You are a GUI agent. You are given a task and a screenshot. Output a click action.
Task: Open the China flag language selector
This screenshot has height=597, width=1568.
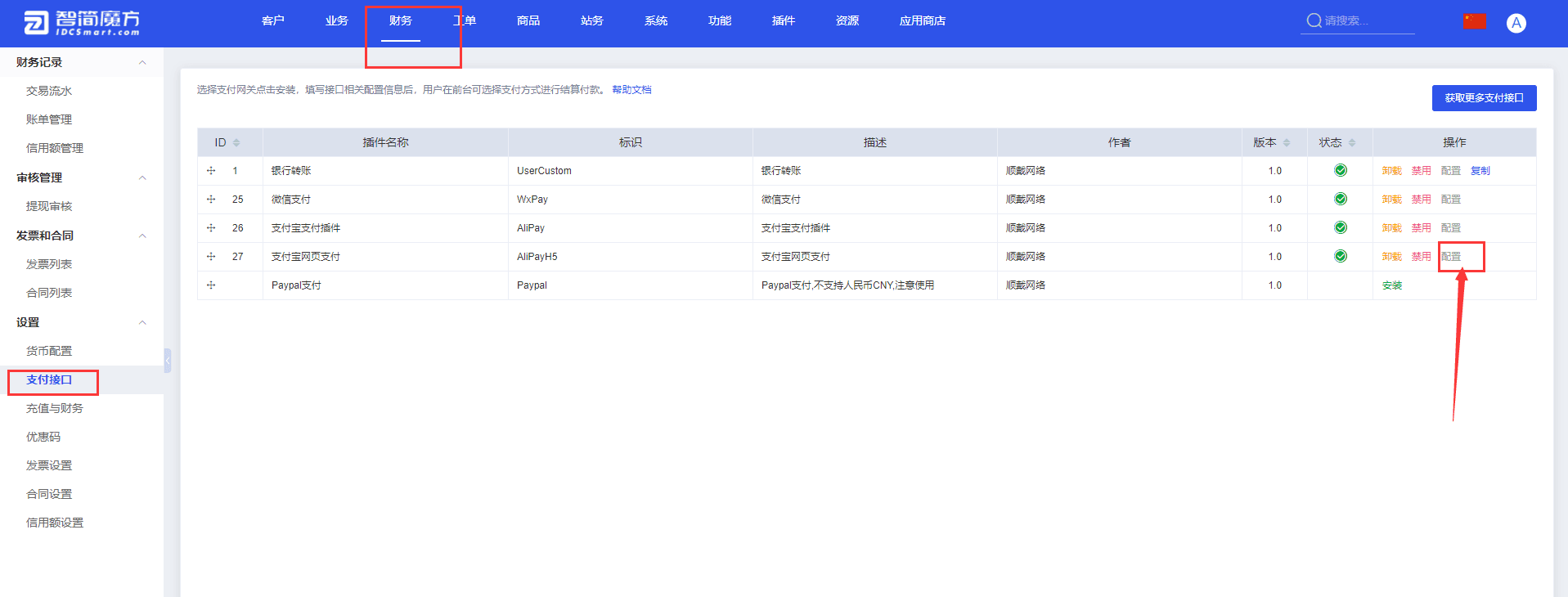[x=1475, y=21]
